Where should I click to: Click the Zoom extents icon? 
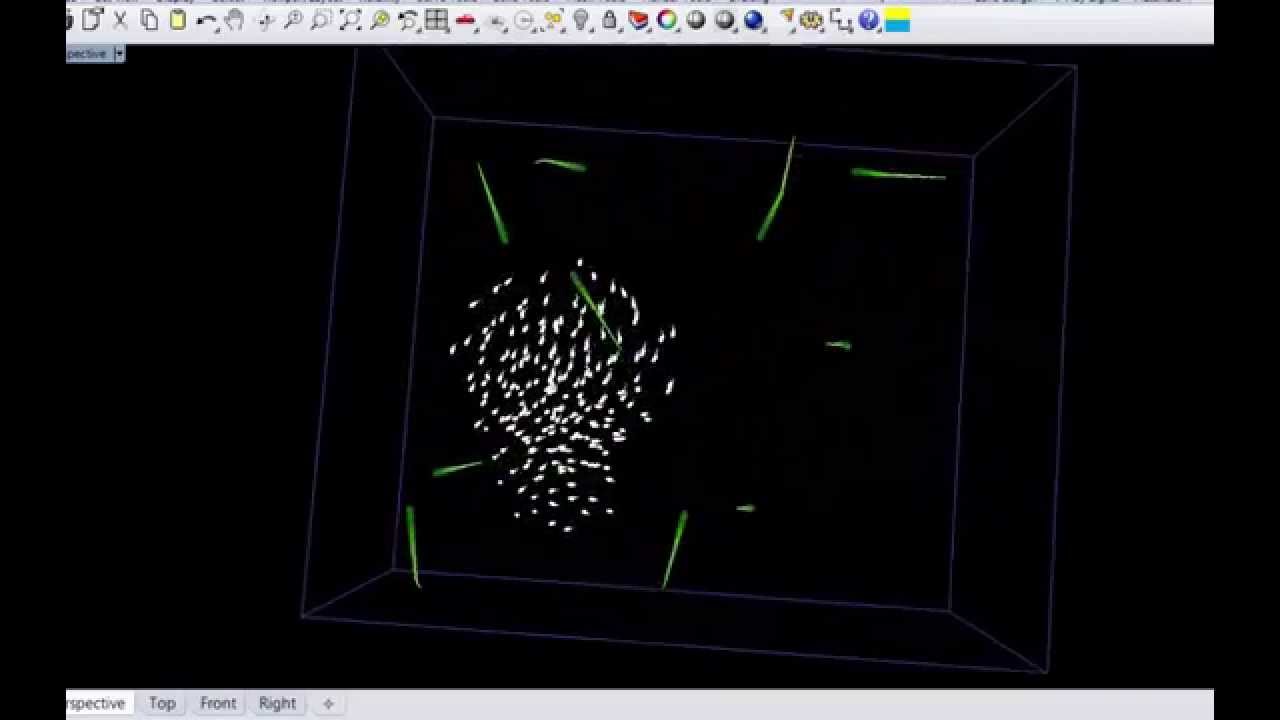(x=350, y=19)
